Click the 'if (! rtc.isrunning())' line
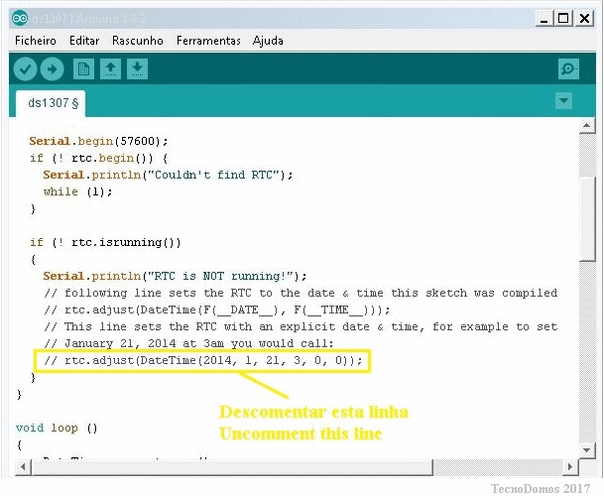The image size is (604, 496). pos(105,243)
